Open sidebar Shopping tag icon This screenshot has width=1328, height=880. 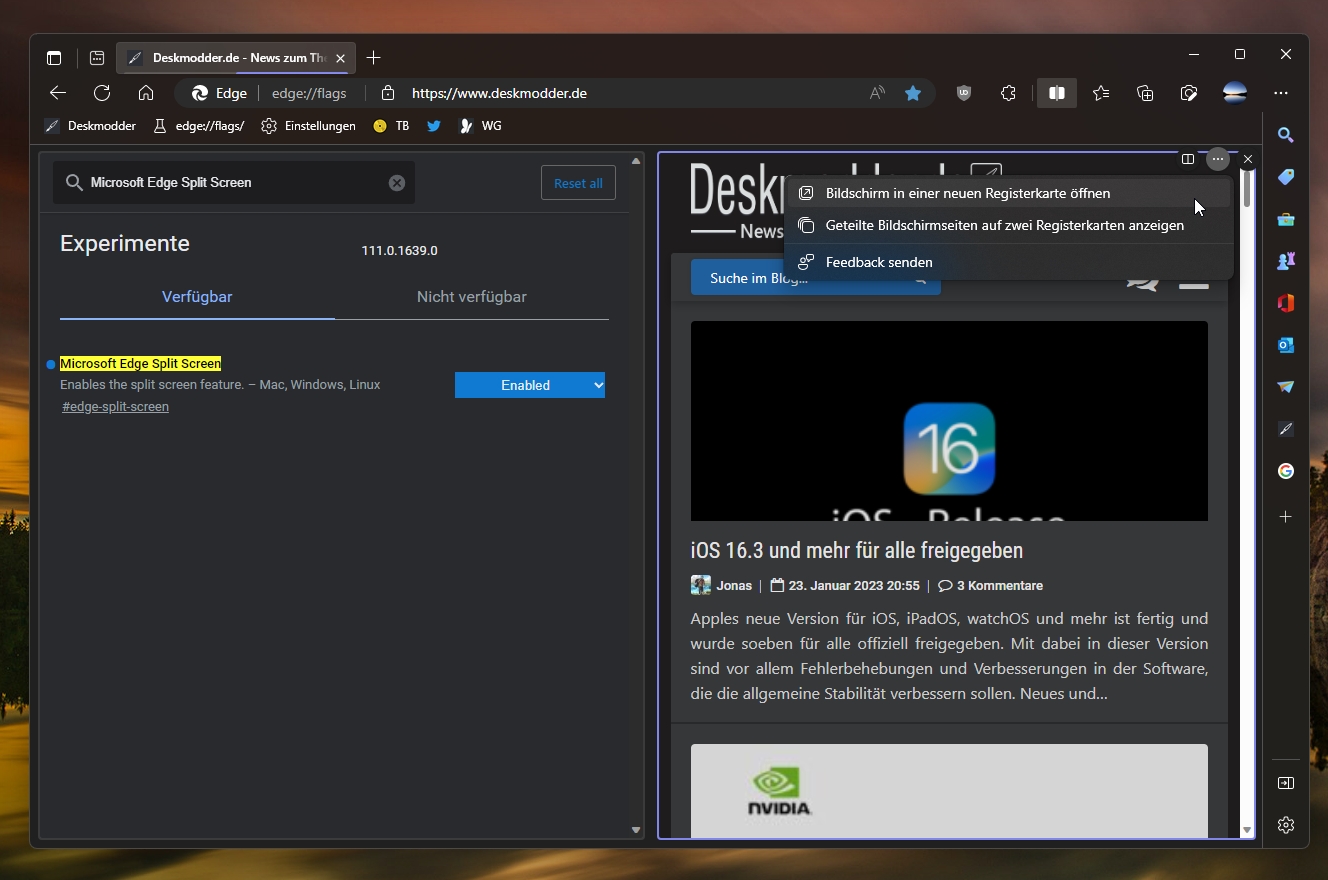click(x=1286, y=177)
